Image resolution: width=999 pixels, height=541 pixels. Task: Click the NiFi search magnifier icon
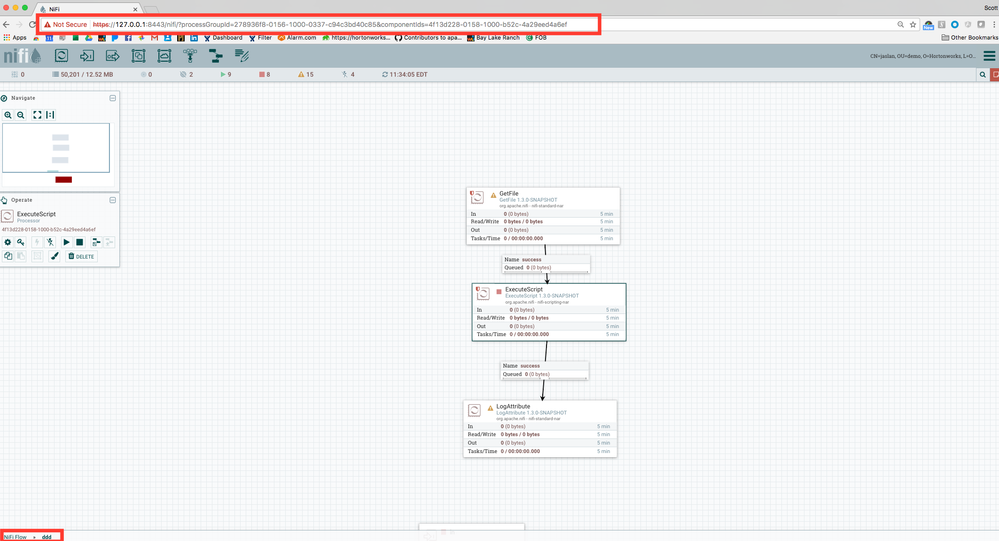coord(982,75)
